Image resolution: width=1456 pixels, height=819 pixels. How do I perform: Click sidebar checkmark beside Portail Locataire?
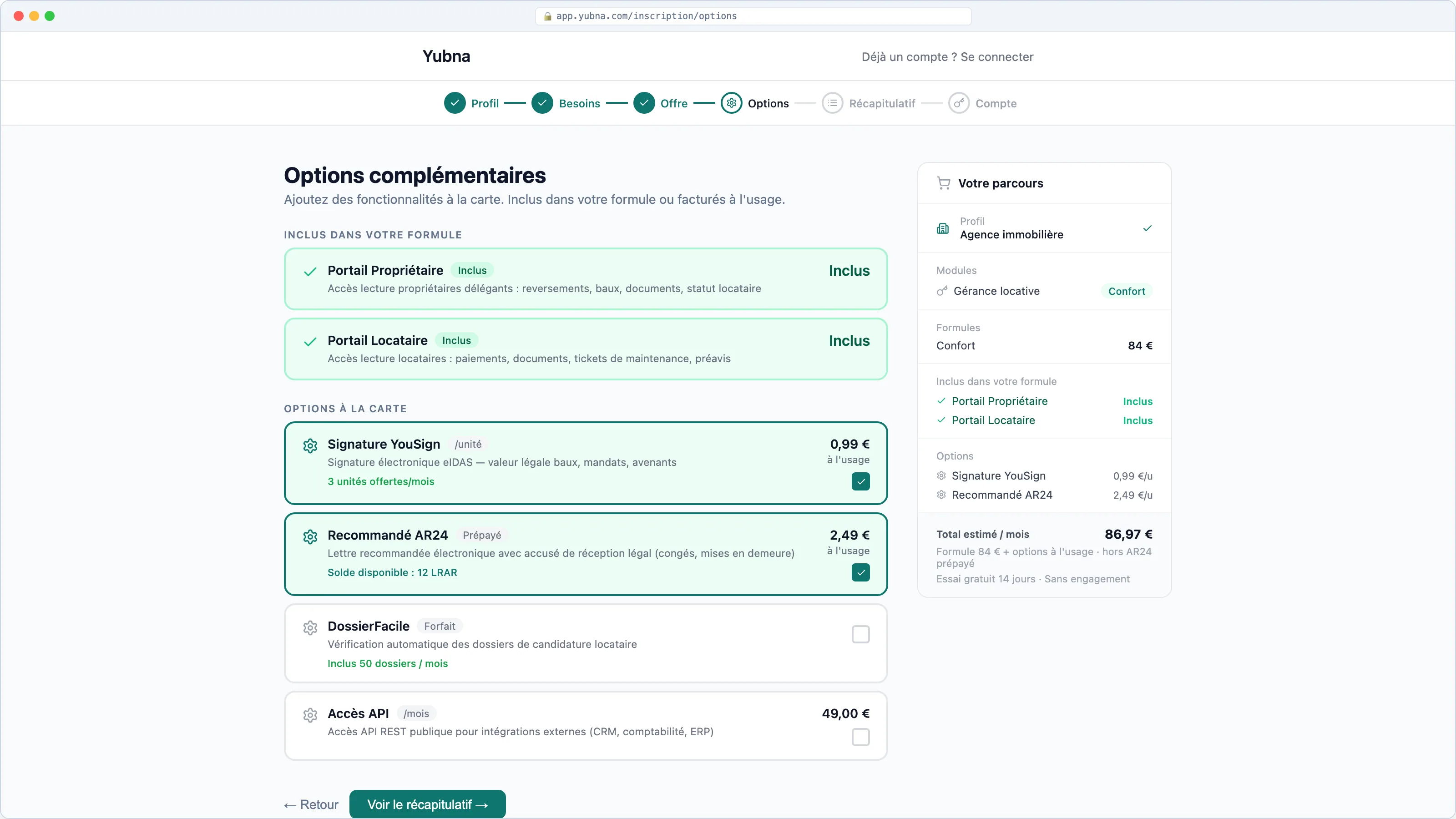coord(941,420)
